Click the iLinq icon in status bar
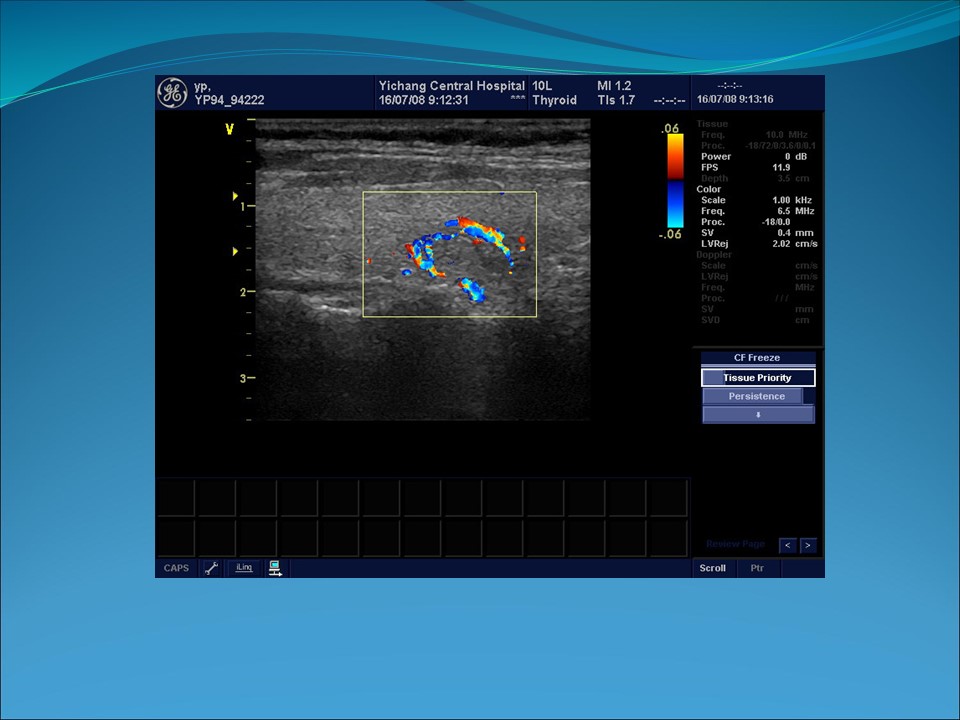The image size is (960, 720). click(243, 568)
